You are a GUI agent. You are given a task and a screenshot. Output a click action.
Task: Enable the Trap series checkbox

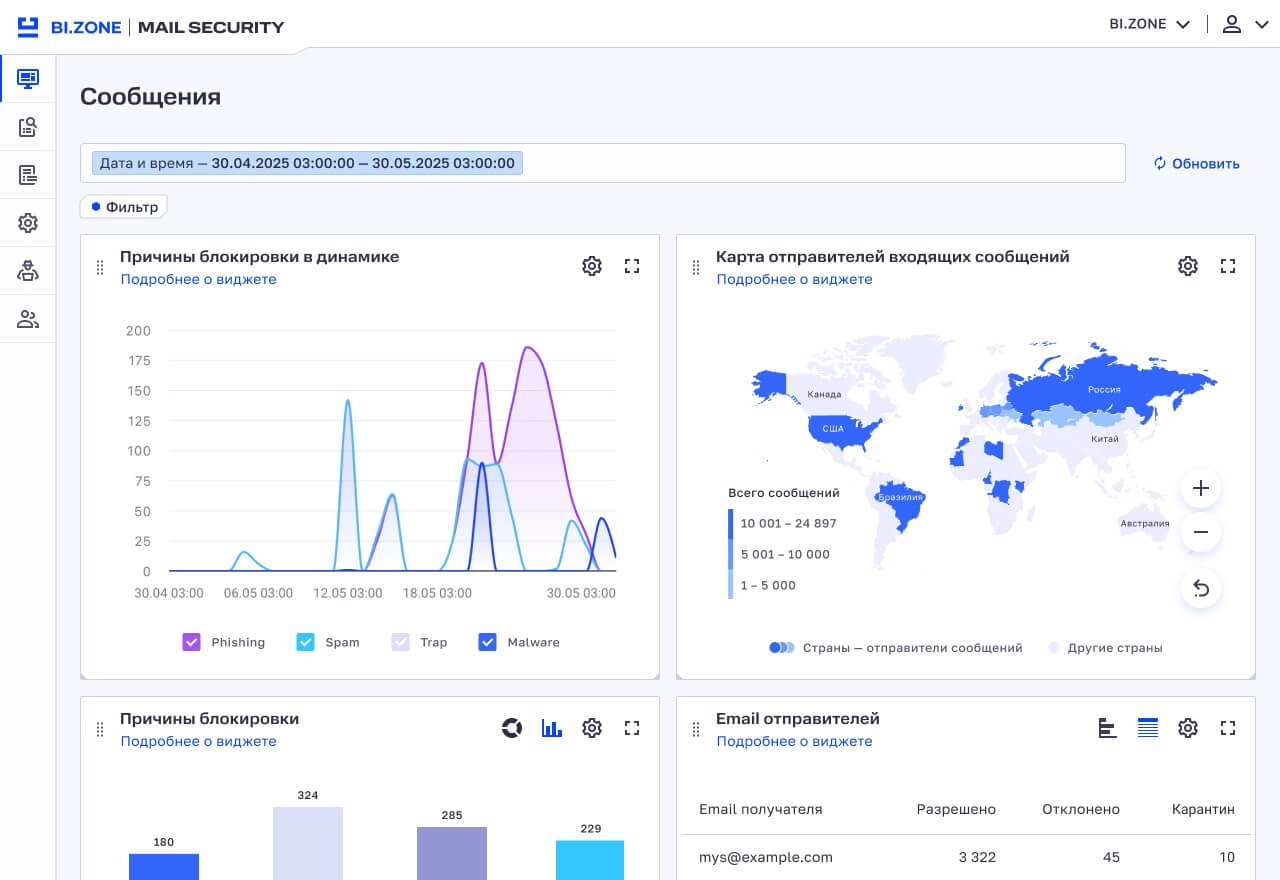400,642
